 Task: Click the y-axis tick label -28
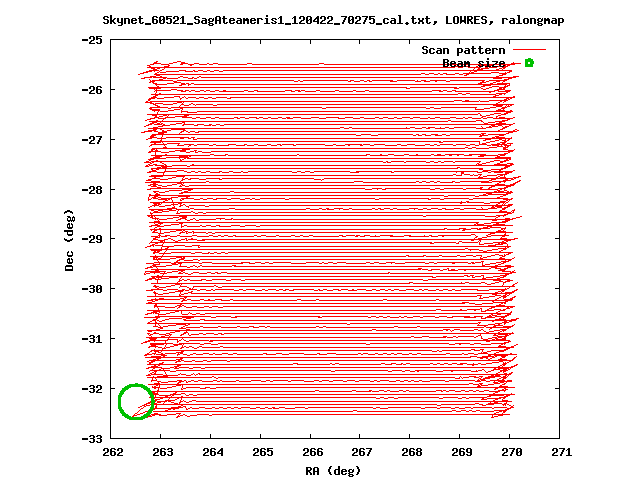(x=92, y=190)
